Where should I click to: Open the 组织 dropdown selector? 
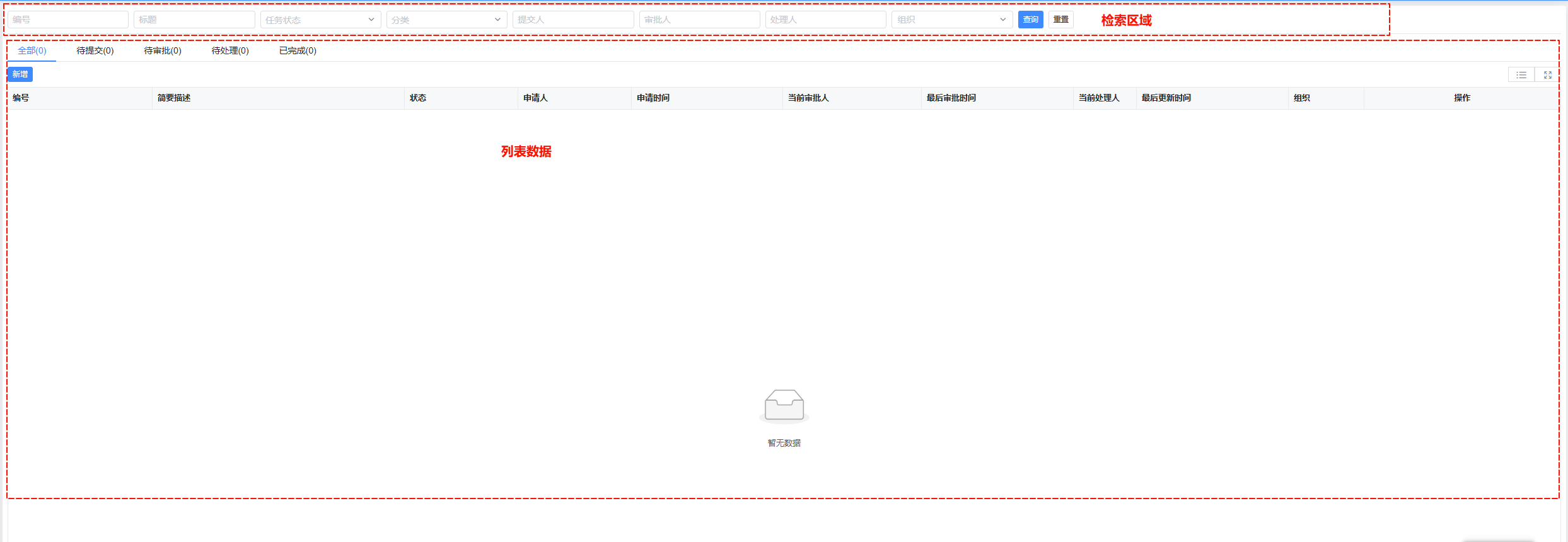point(951,20)
